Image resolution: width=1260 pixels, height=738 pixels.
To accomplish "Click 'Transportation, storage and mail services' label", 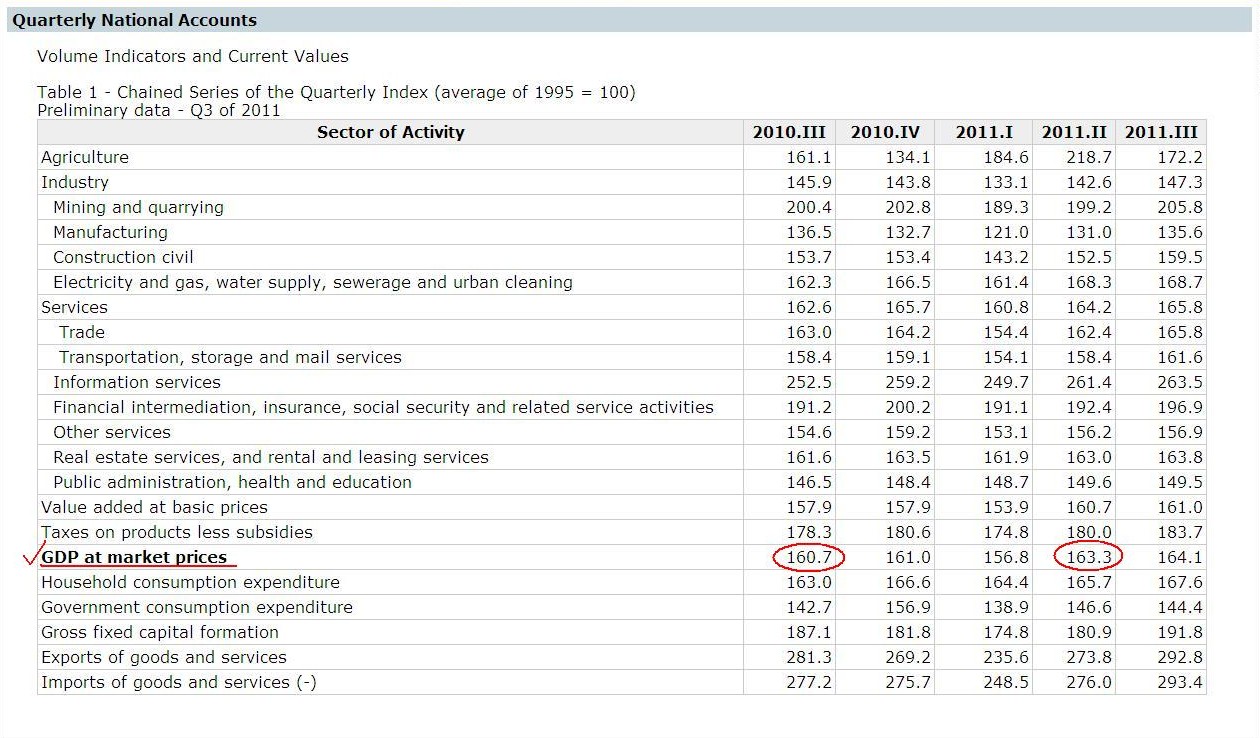I will coord(230,357).
